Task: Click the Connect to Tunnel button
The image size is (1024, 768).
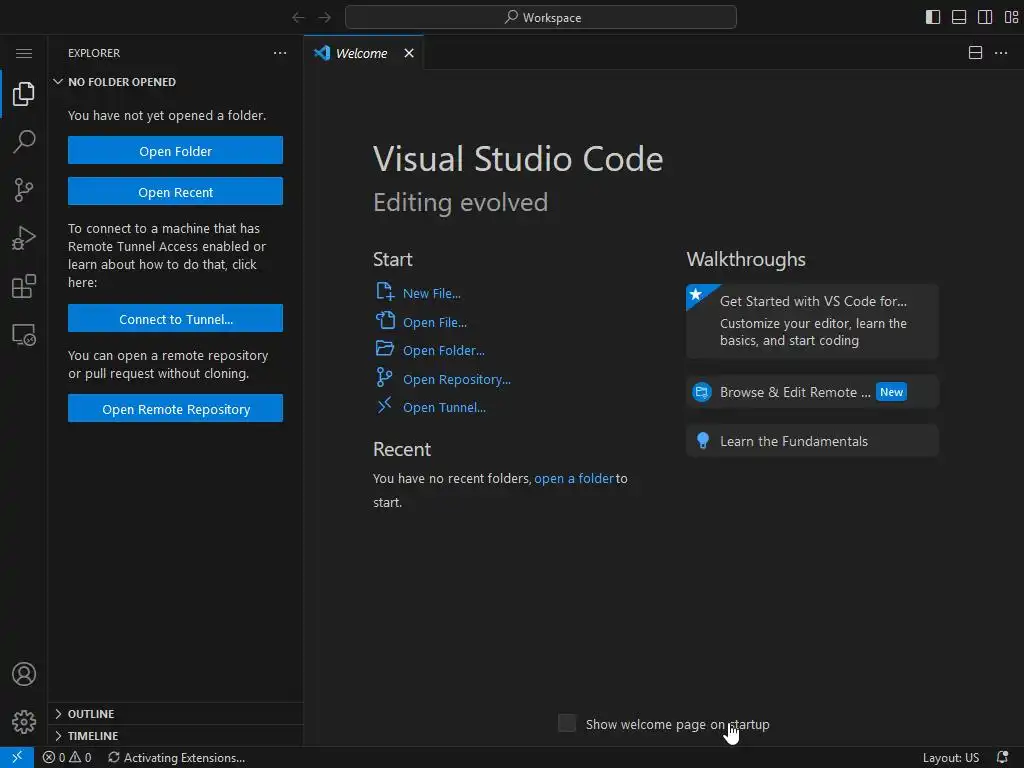Action: point(176,319)
